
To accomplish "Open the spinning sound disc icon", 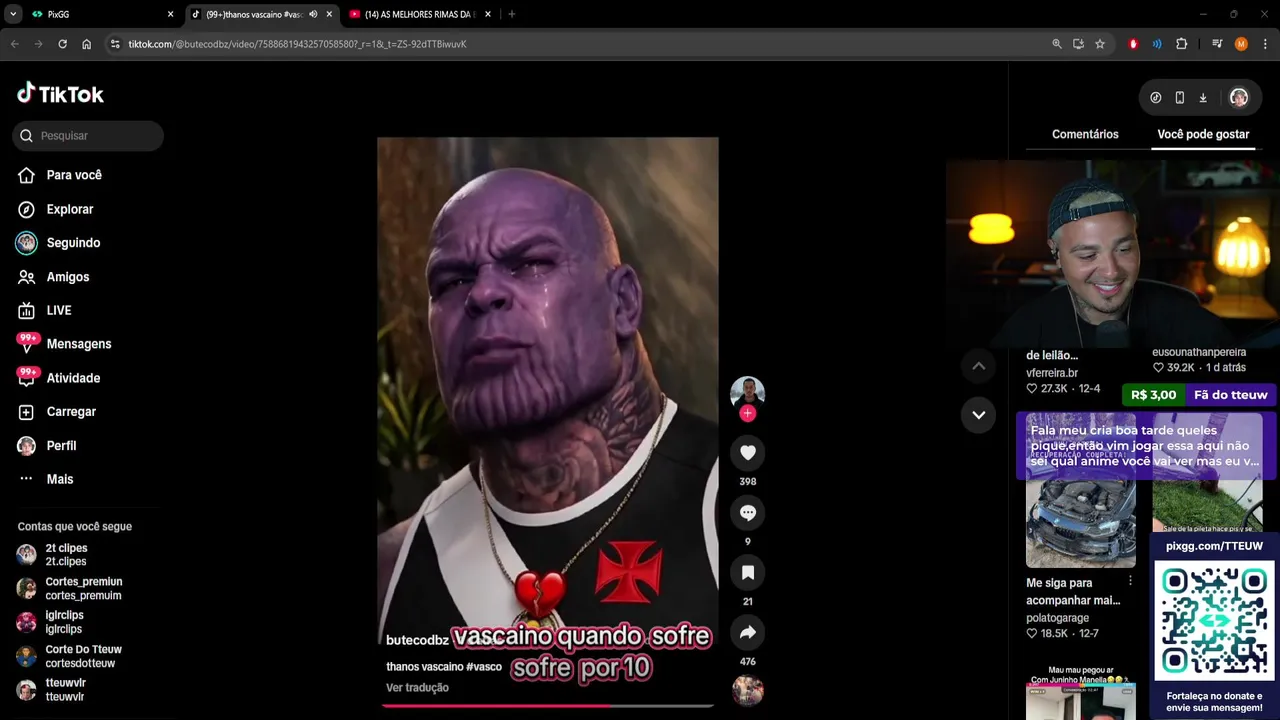I will (748, 690).
